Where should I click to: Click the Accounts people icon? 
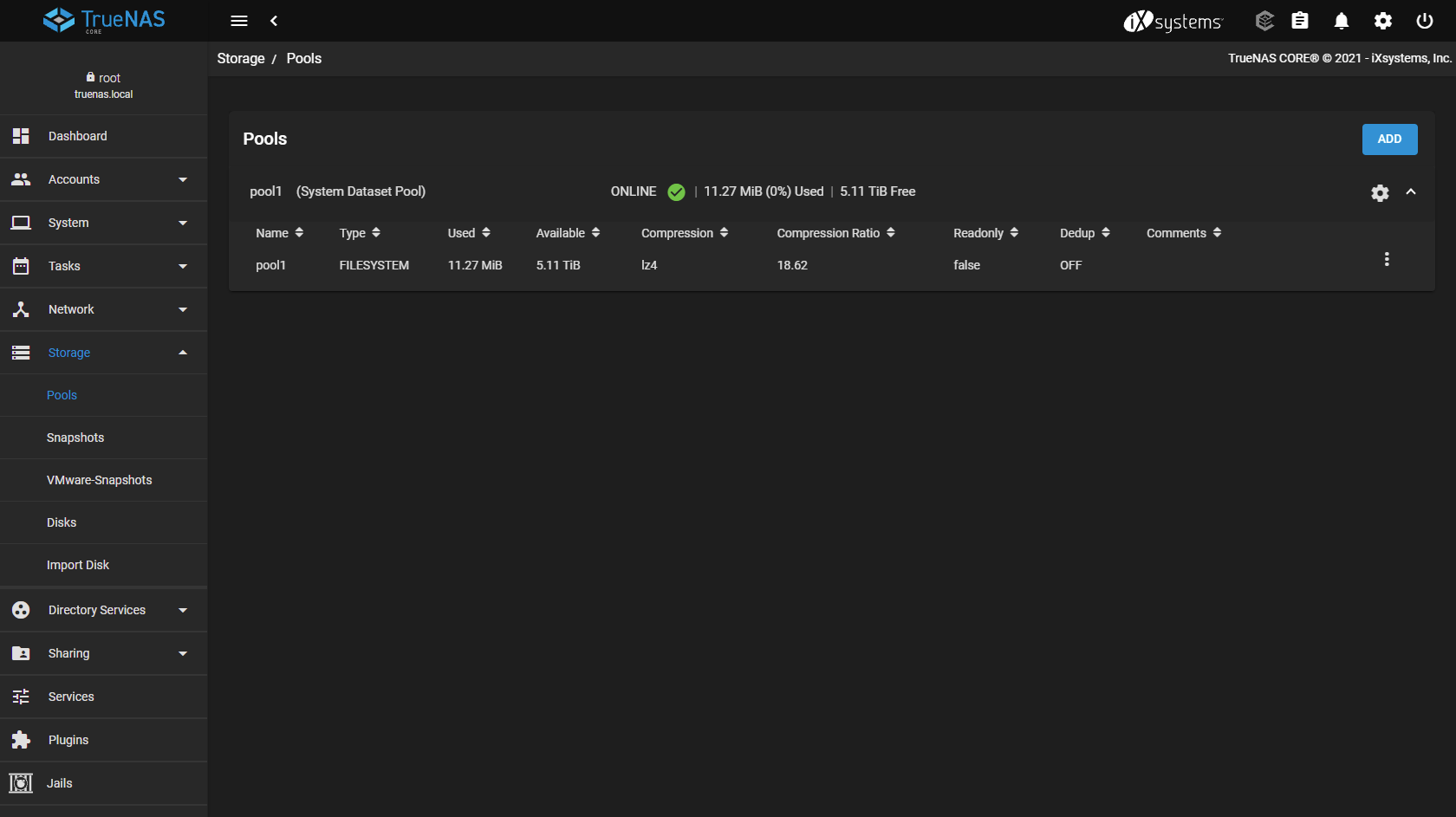tap(21, 179)
